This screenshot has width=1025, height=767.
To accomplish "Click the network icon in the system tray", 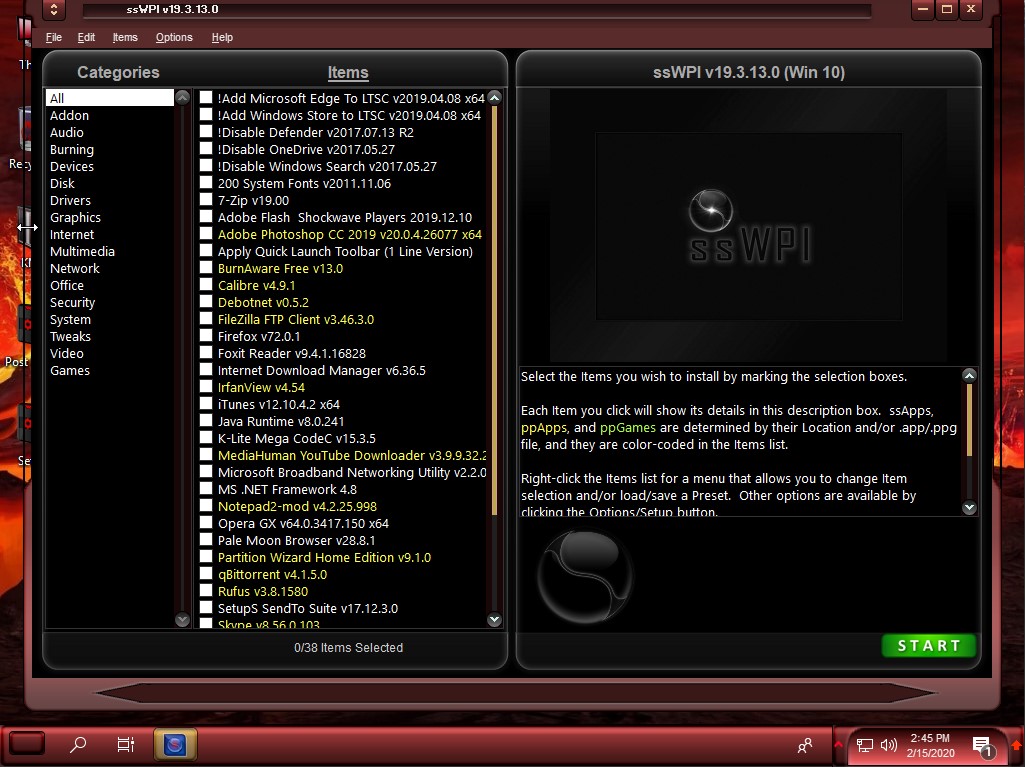I will tap(863, 745).
